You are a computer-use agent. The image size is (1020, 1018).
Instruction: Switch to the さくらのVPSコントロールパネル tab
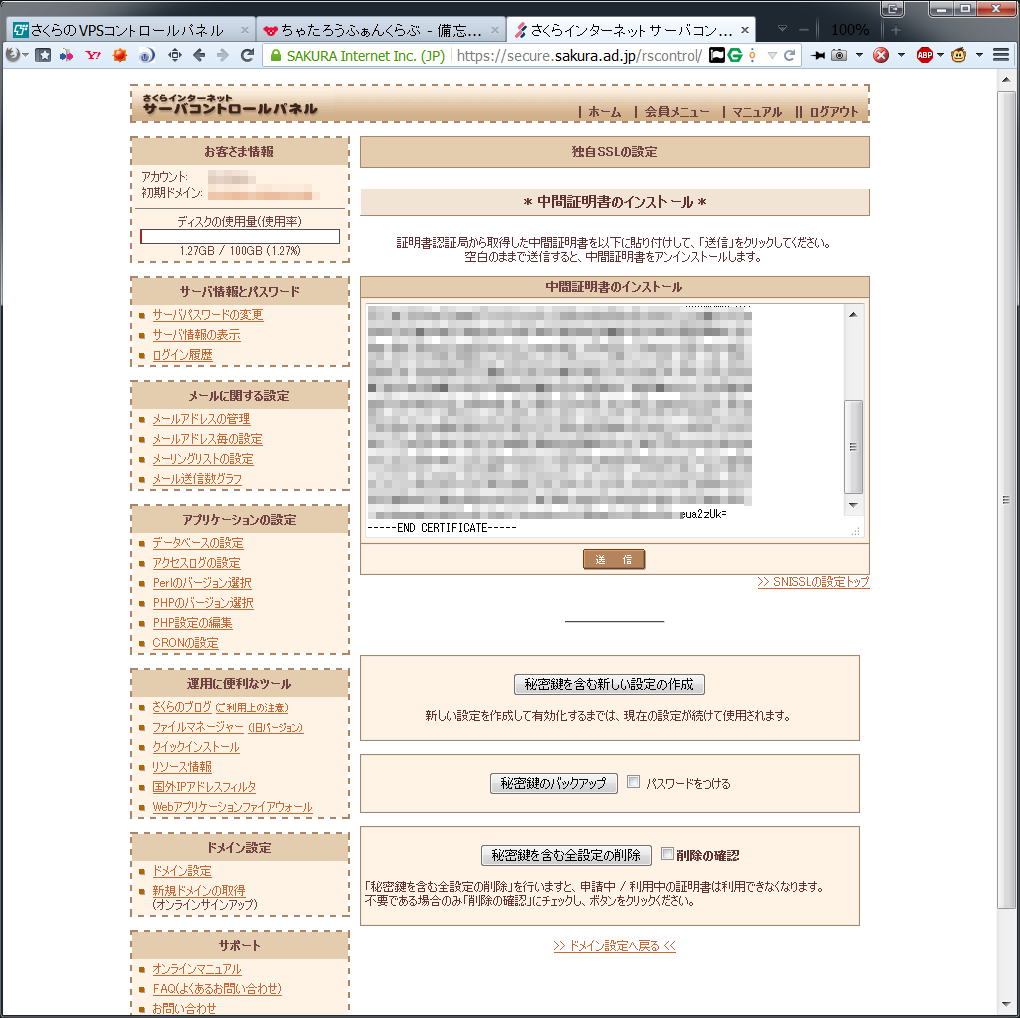(130, 30)
